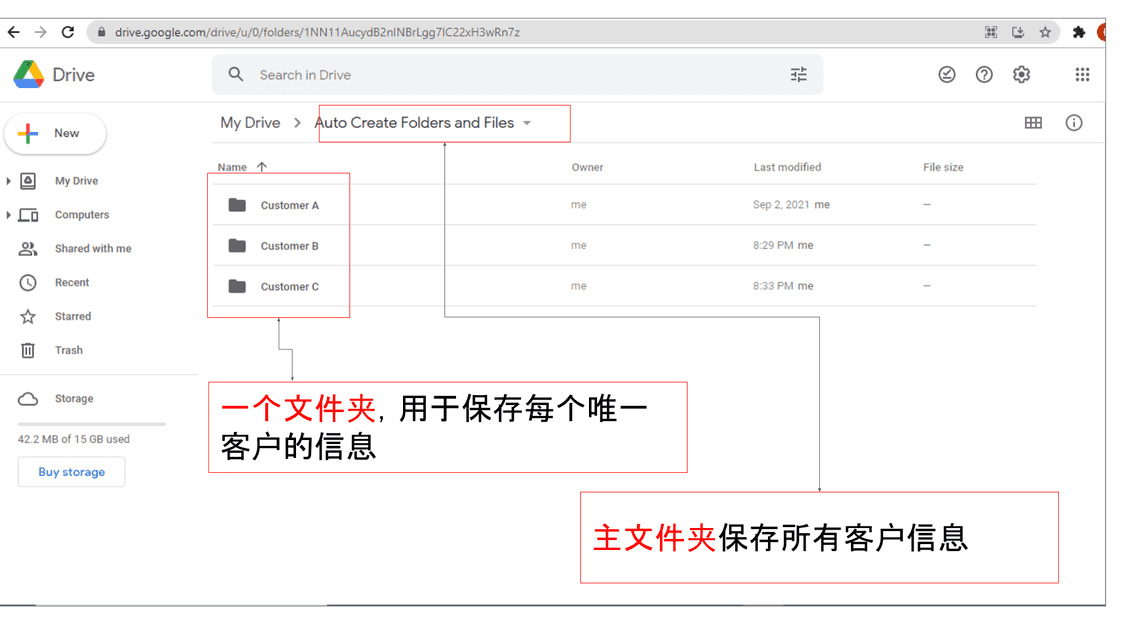Open Drive settings gear icon

click(1021, 75)
